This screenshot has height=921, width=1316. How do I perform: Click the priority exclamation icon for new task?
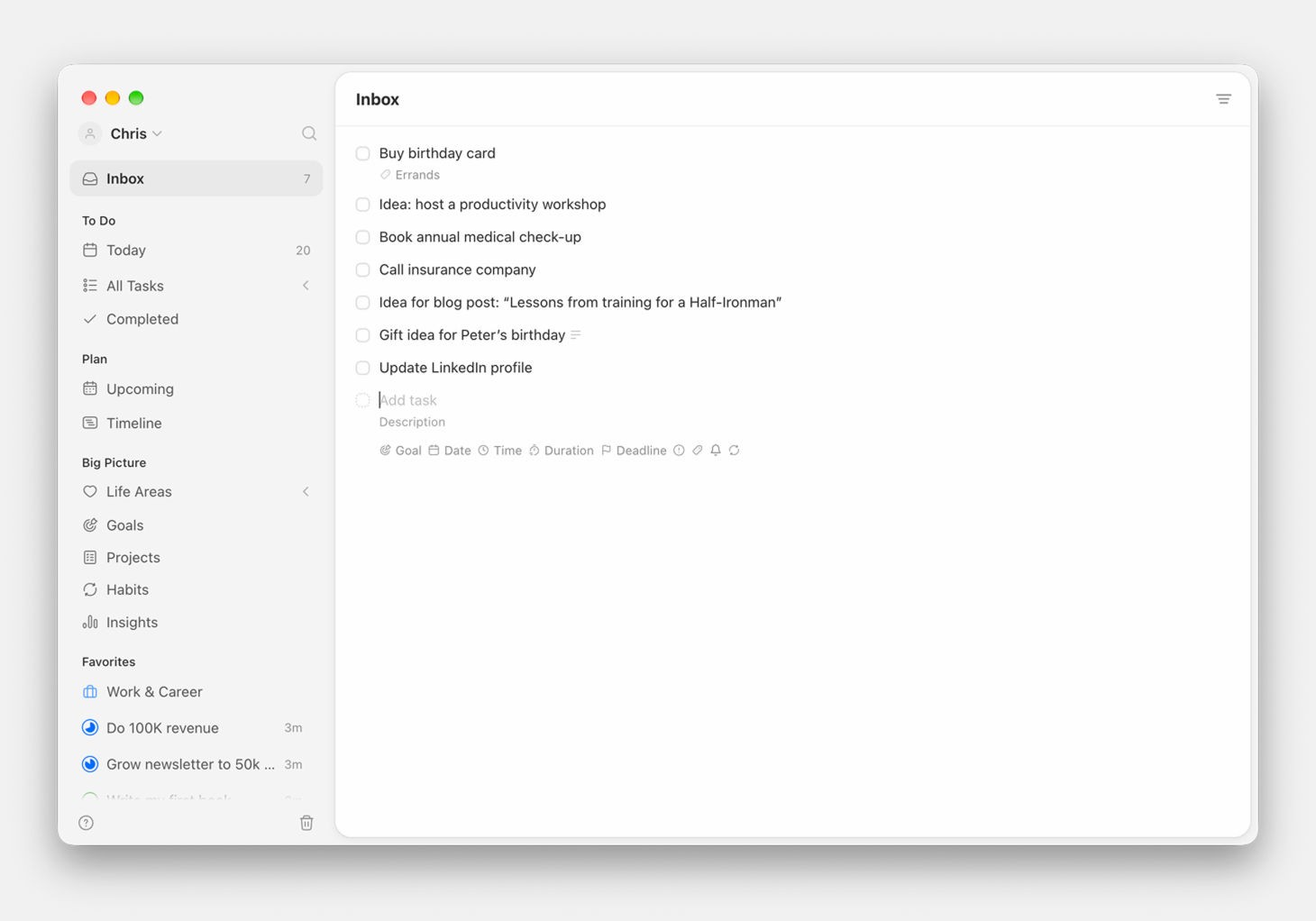(679, 451)
